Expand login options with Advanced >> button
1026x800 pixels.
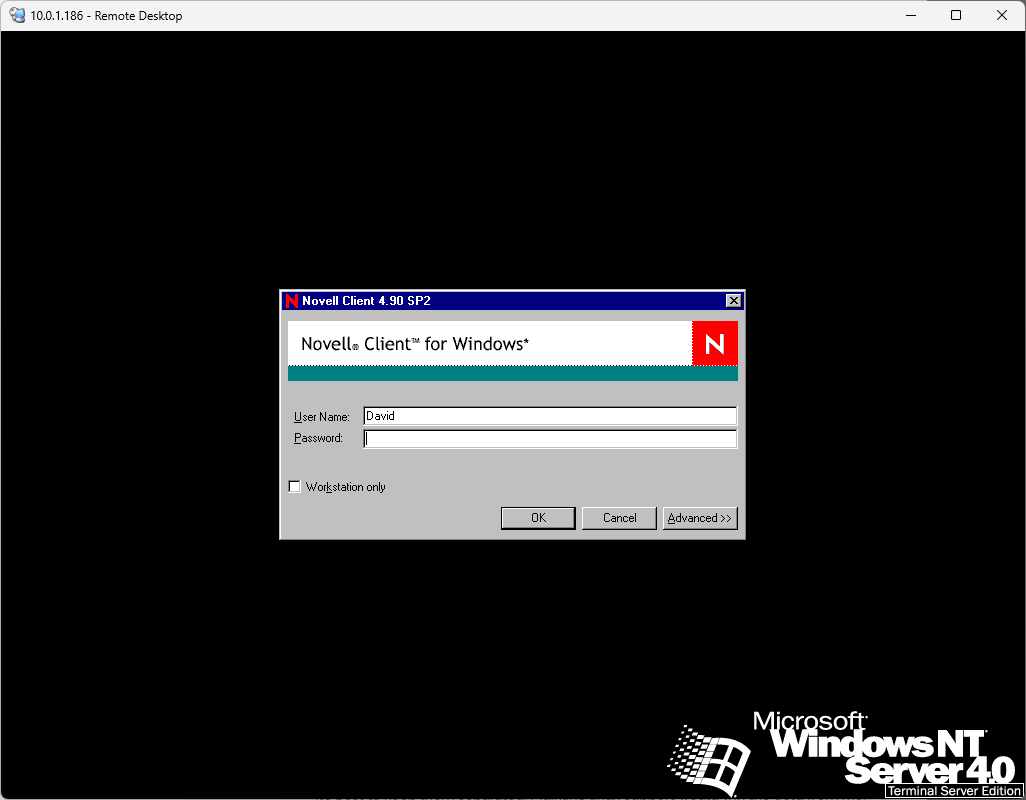[x=700, y=518]
